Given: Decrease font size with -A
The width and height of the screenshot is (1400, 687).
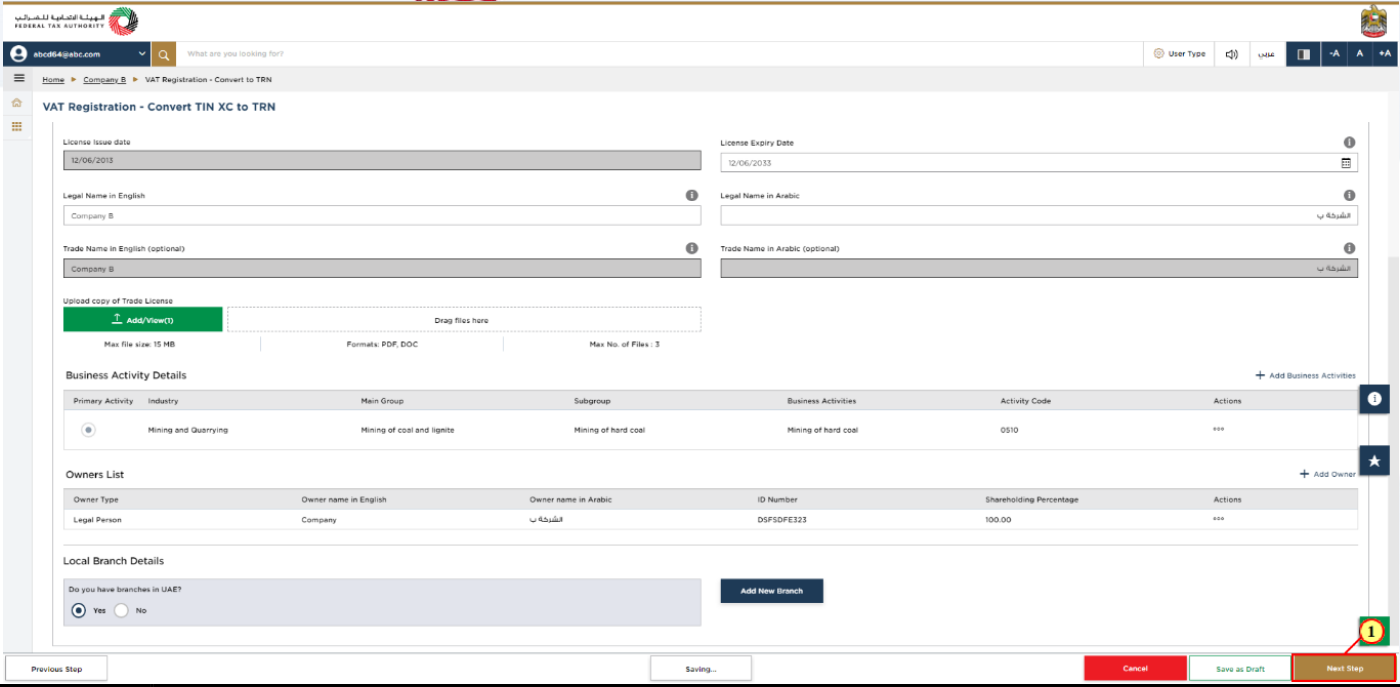Looking at the screenshot, I should [x=1334, y=54].
